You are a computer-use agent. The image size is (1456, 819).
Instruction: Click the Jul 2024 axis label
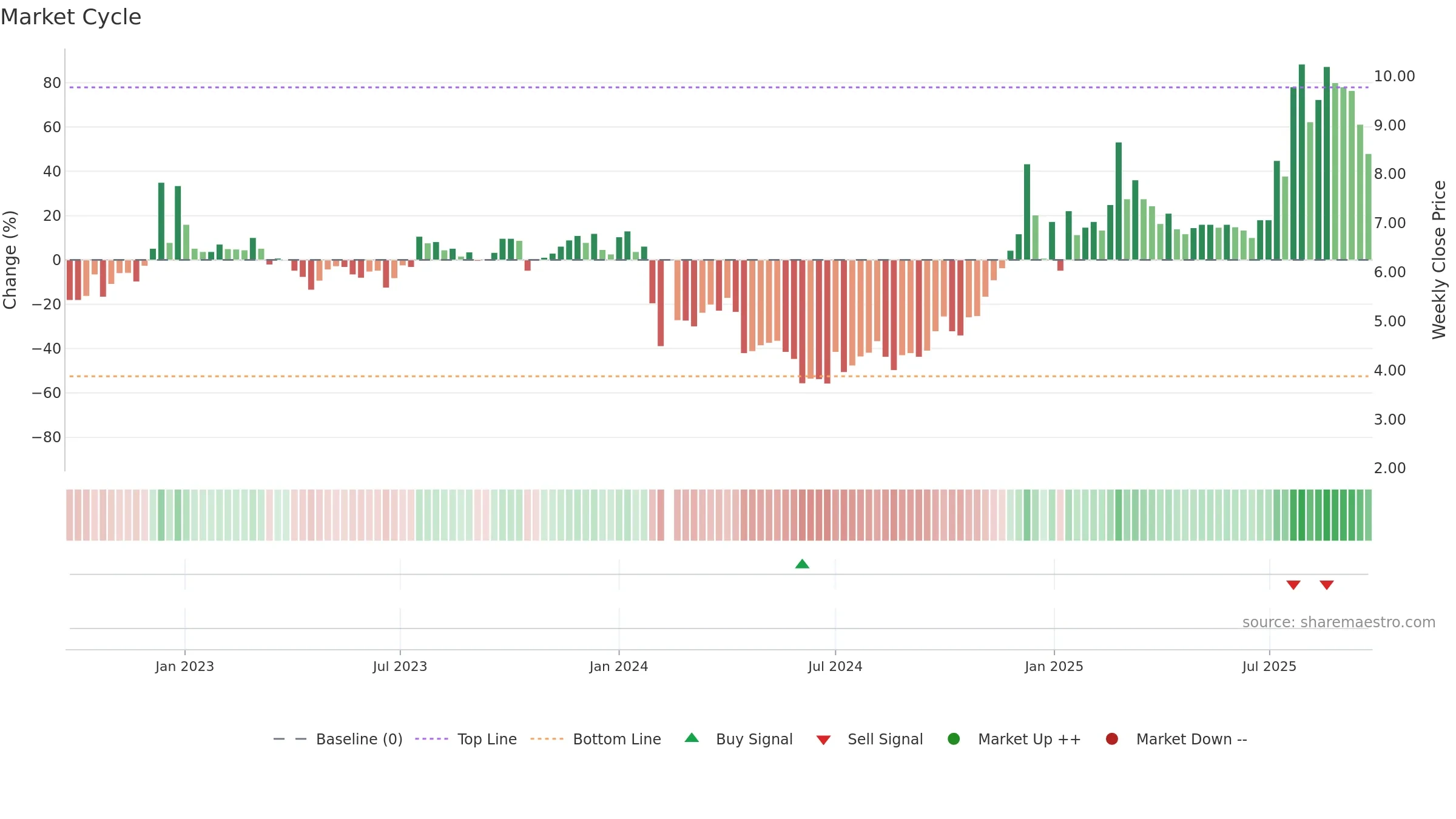[x=835, y=667]
